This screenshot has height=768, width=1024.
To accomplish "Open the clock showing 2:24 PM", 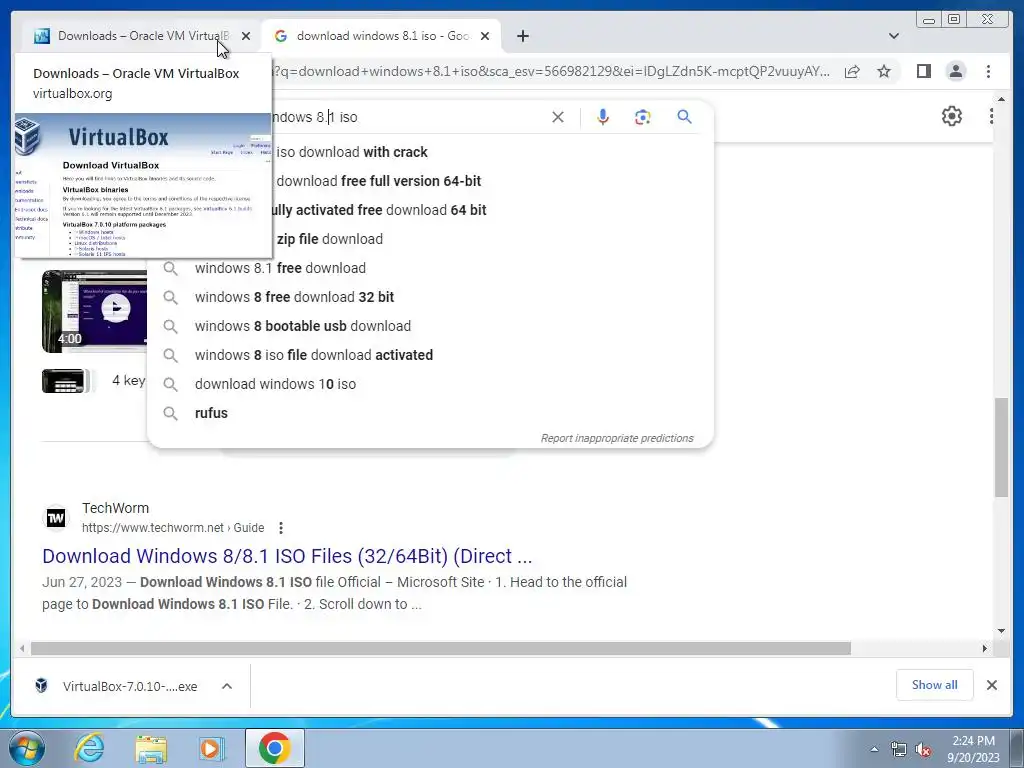I will point(973,749).
